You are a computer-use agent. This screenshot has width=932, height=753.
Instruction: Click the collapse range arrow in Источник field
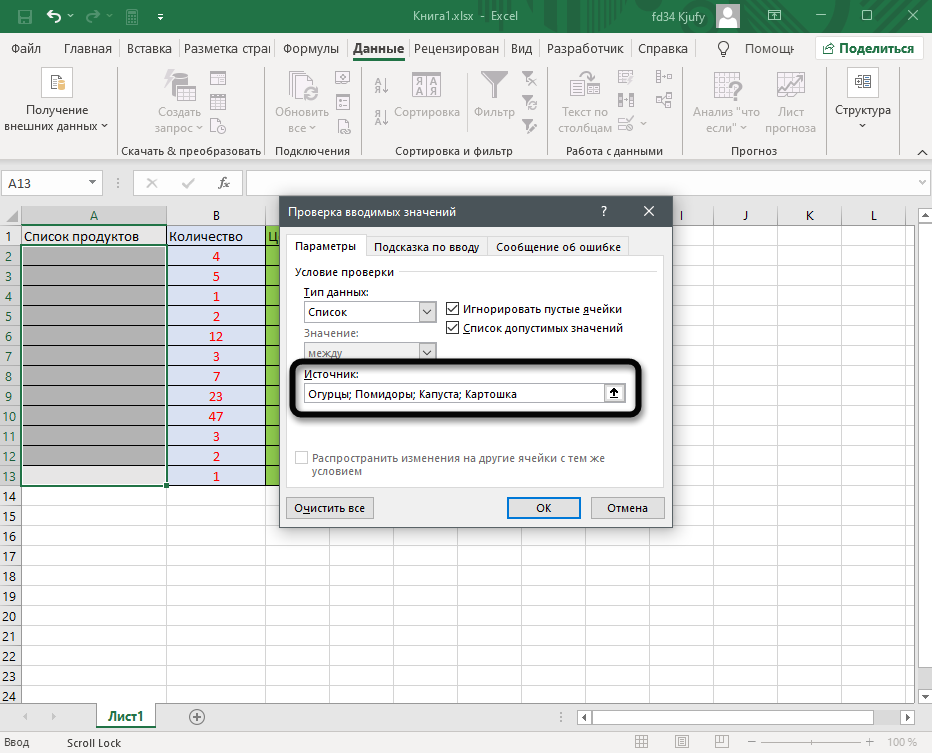(x=616, y=394)
